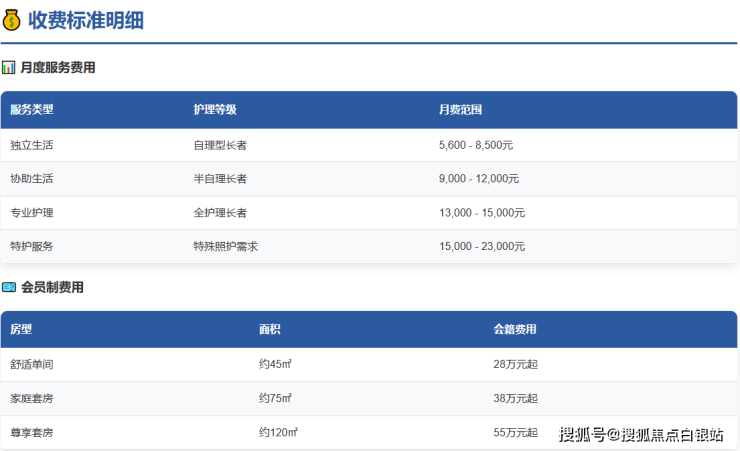This screenshot has height=451, width=740.
Task: Click the money bag icon beside 收费标准明细
Action: coord(11,20)
